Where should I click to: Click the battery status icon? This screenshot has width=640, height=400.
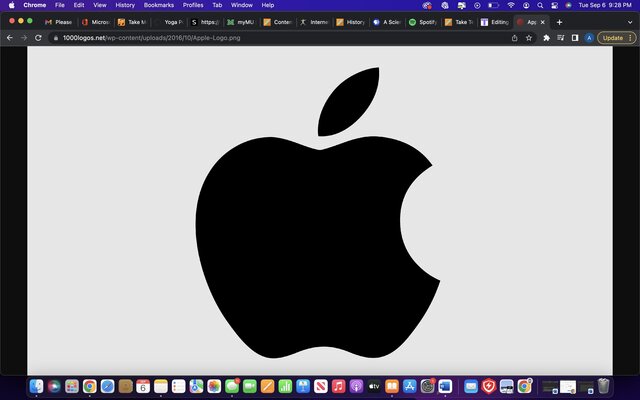pyautogui.click(x=494, y=5)
